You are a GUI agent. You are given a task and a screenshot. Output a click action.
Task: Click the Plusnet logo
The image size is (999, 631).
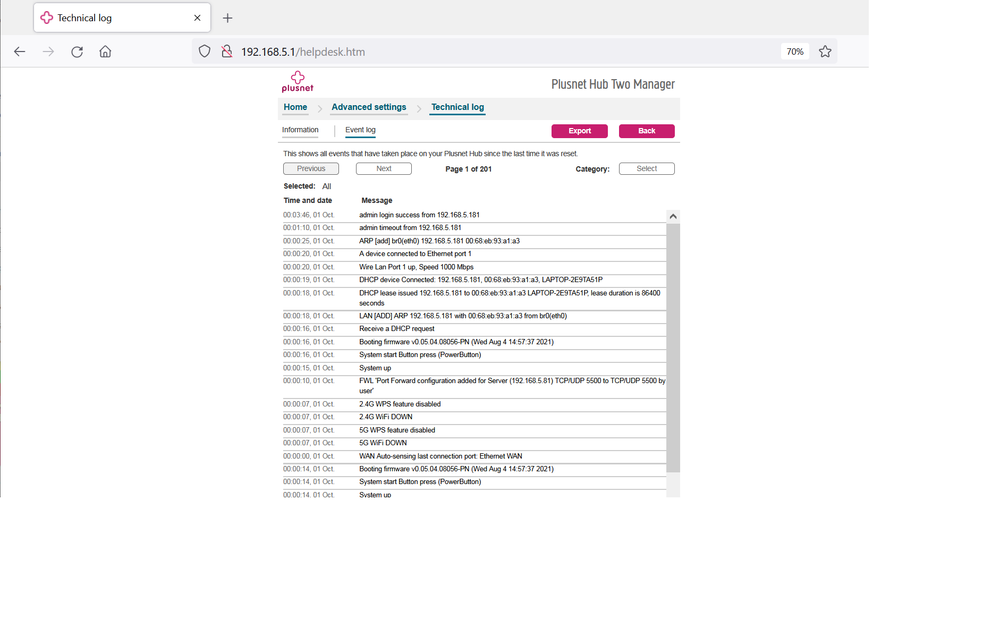(x=297, y=83)
